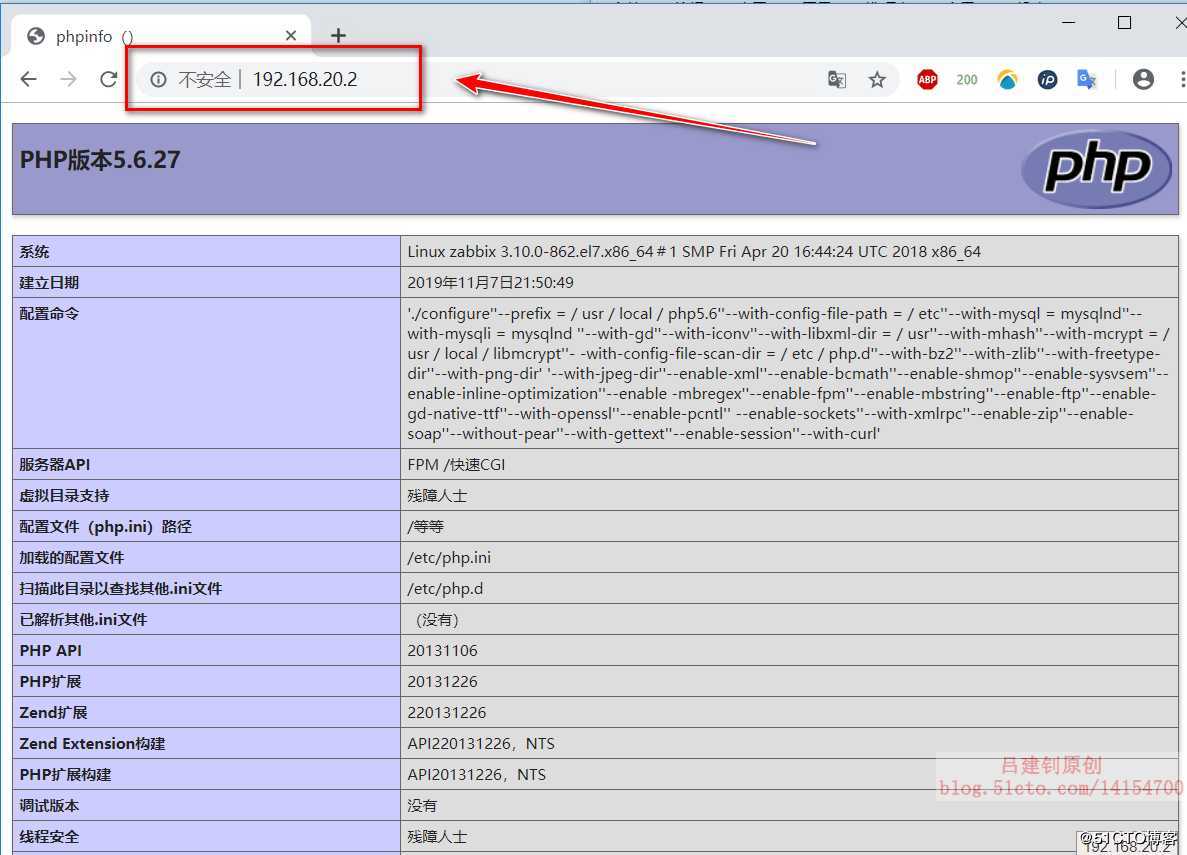Minimize the browser window
The image size is (1187, 855).
[1069, 23]
